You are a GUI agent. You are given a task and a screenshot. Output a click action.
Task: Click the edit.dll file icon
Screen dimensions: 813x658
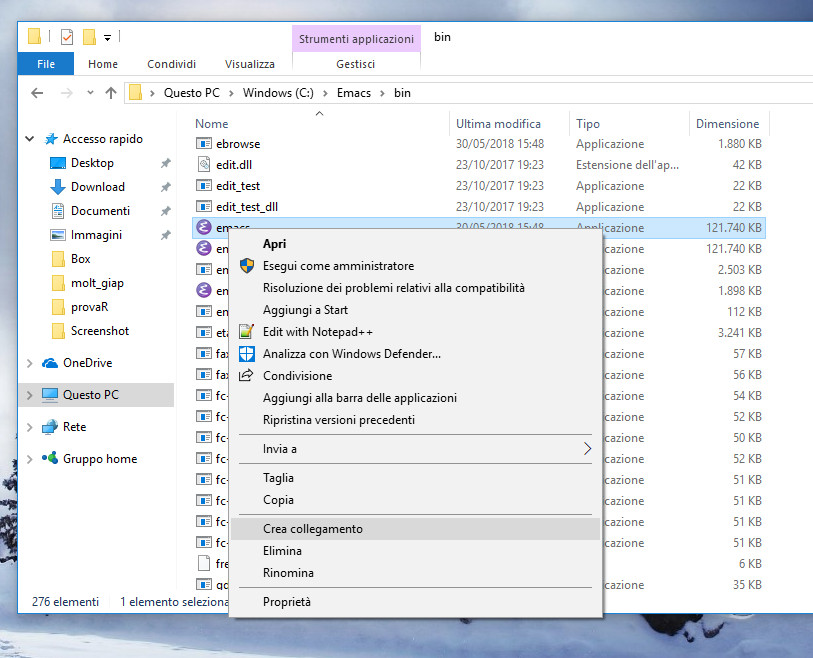click(204, 164)
